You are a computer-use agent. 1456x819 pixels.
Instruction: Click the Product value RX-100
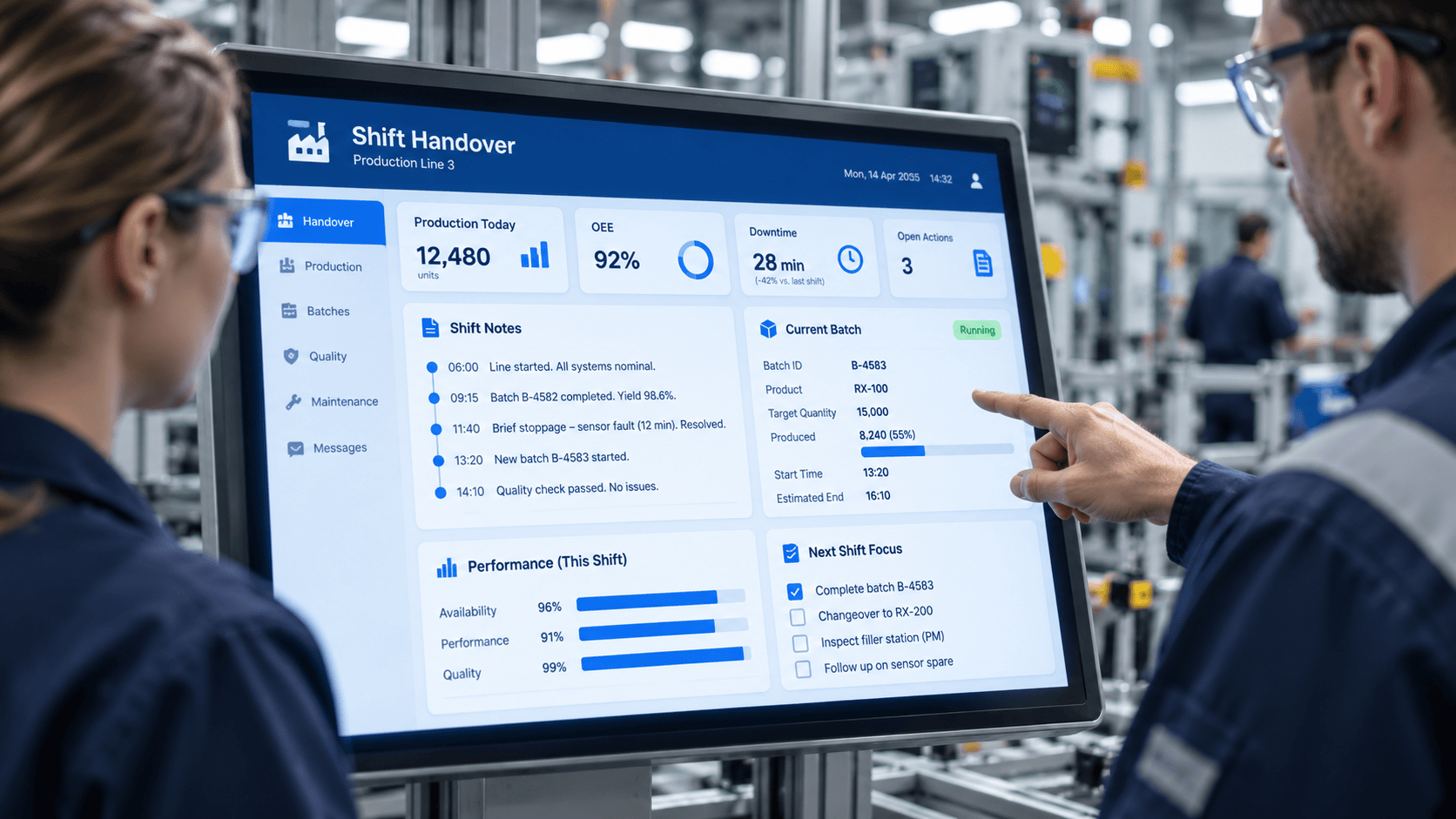(871, 389)
